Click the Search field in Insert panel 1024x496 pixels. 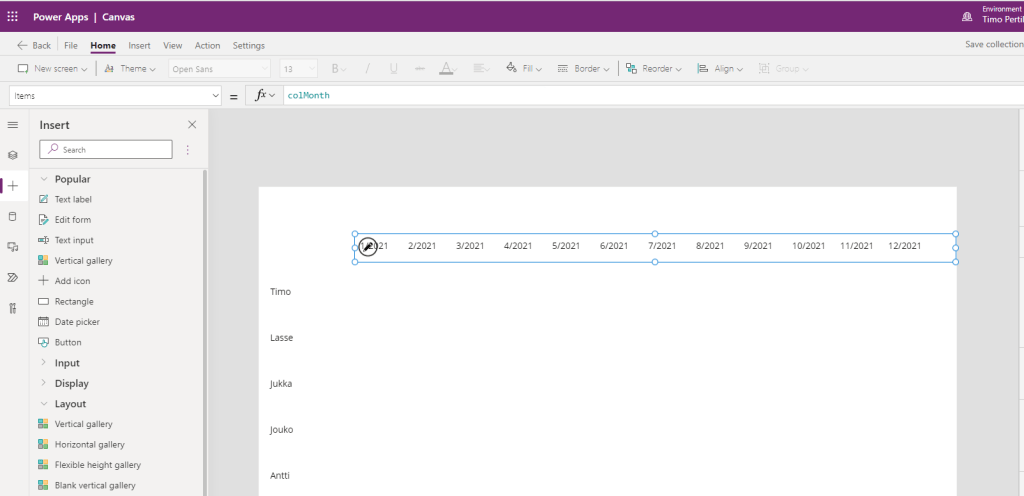point(106,150)
